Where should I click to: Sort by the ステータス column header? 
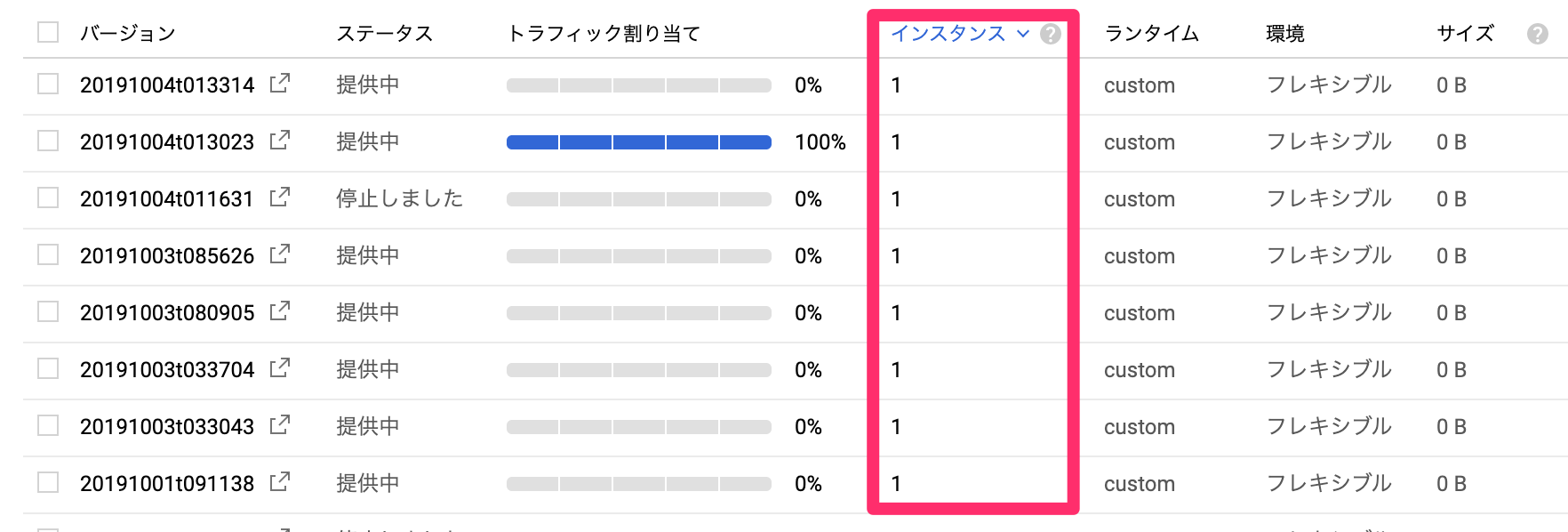click(x=384, y=34)
